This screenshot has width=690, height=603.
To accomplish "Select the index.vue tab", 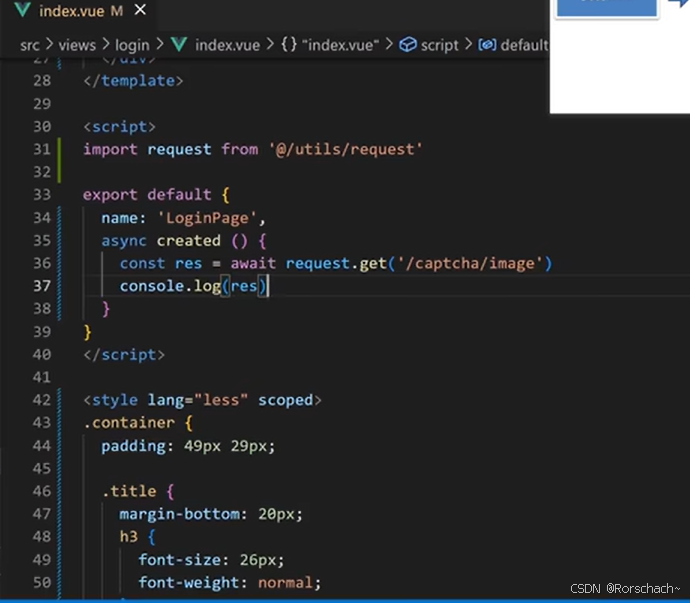I will click(x=81, y=10).
